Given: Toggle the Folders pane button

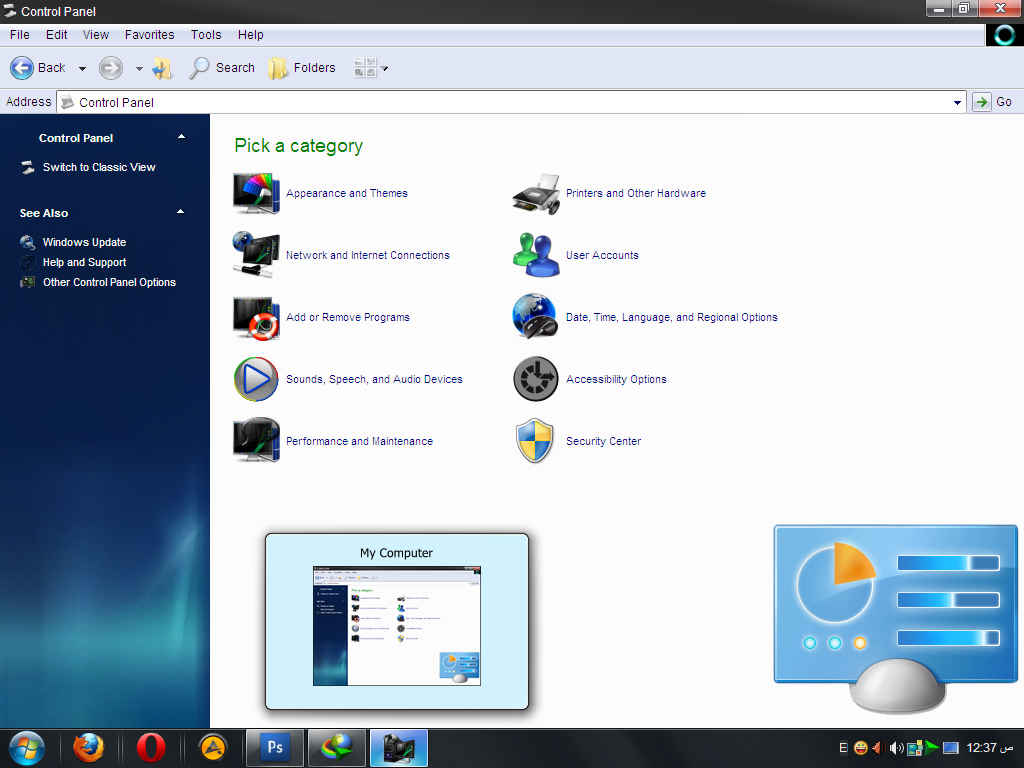Looking at the screenshot, I should click(x=302, y=68).
